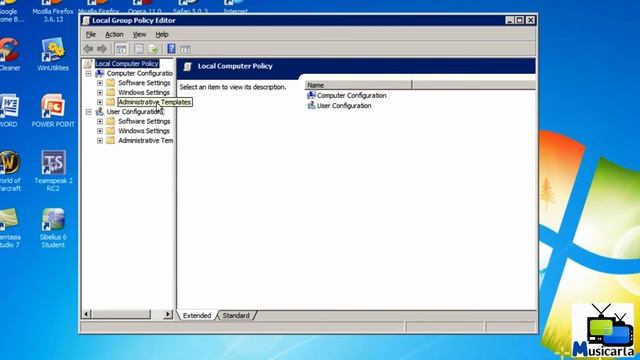The width and height of the screenshot is (640, 360).
Task: Expand Administrative Templates under User Configuration
Action: coord(100,140)
